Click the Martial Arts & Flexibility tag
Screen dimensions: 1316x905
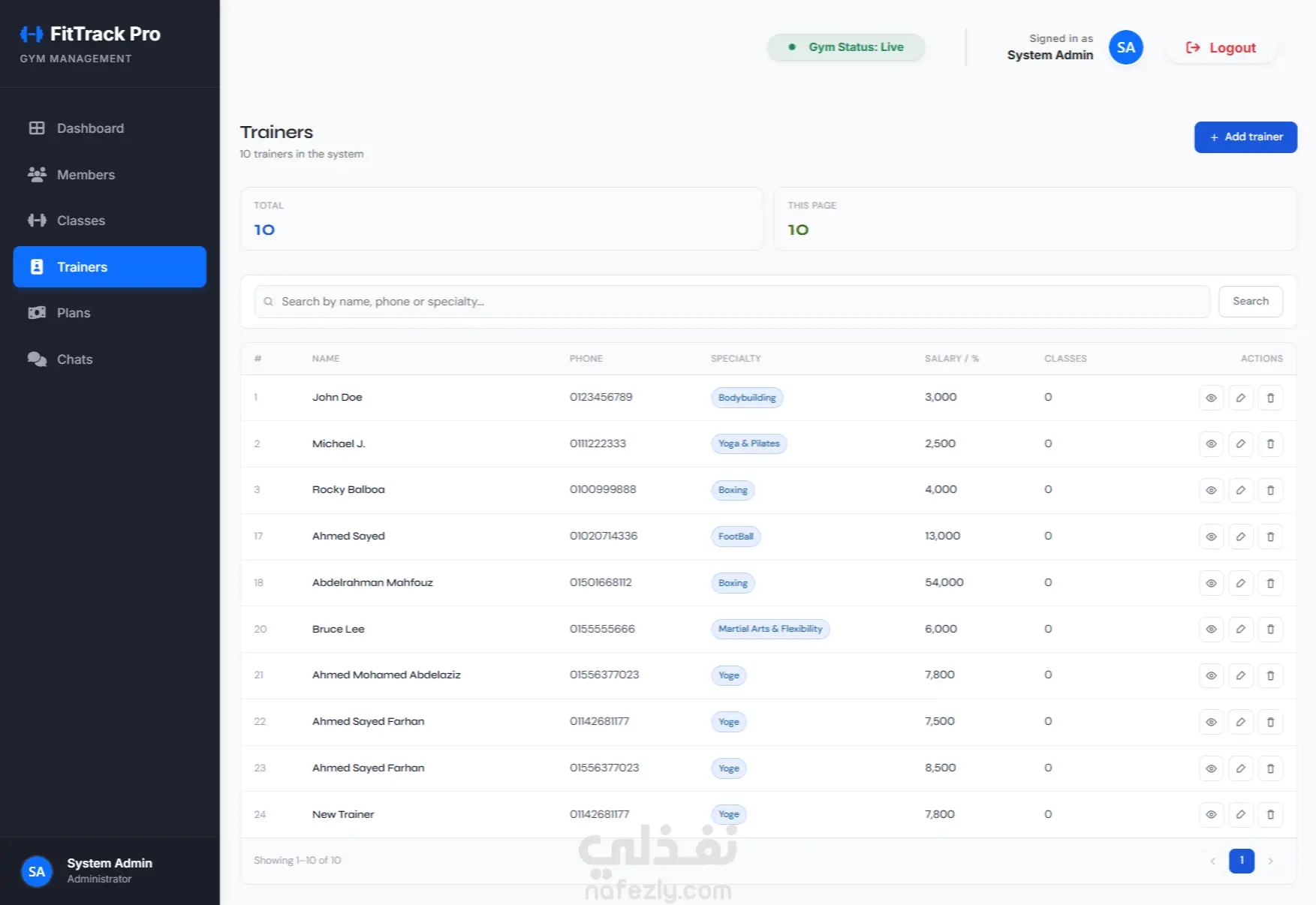pyautogui.click(x=770, y=629)
